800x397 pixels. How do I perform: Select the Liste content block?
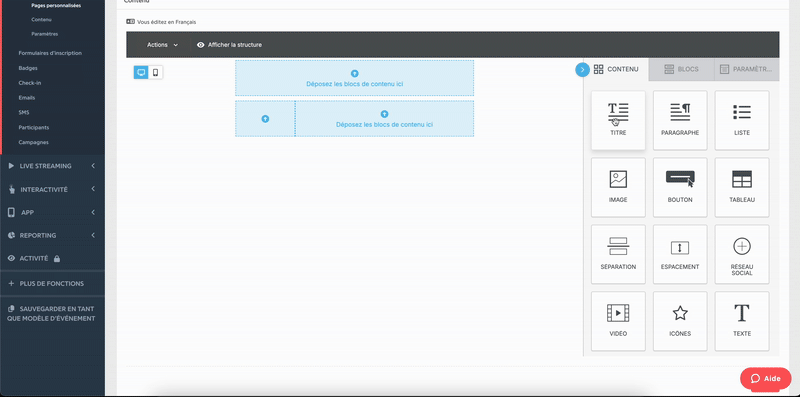[742, 120]
